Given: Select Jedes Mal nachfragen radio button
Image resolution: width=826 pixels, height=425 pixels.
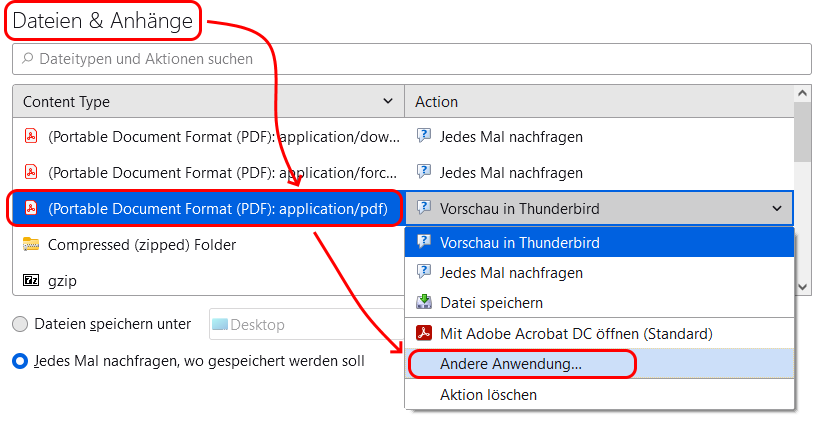Looking at the screenshot, I should point(20,361).
